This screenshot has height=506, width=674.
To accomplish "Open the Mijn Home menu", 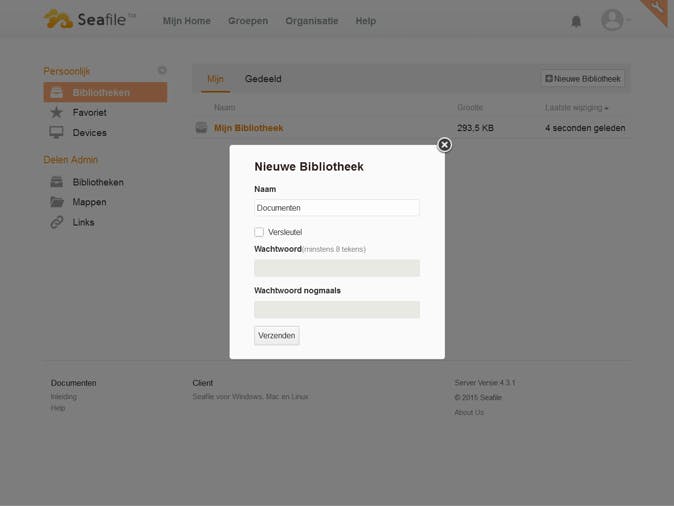I will 187,21.
